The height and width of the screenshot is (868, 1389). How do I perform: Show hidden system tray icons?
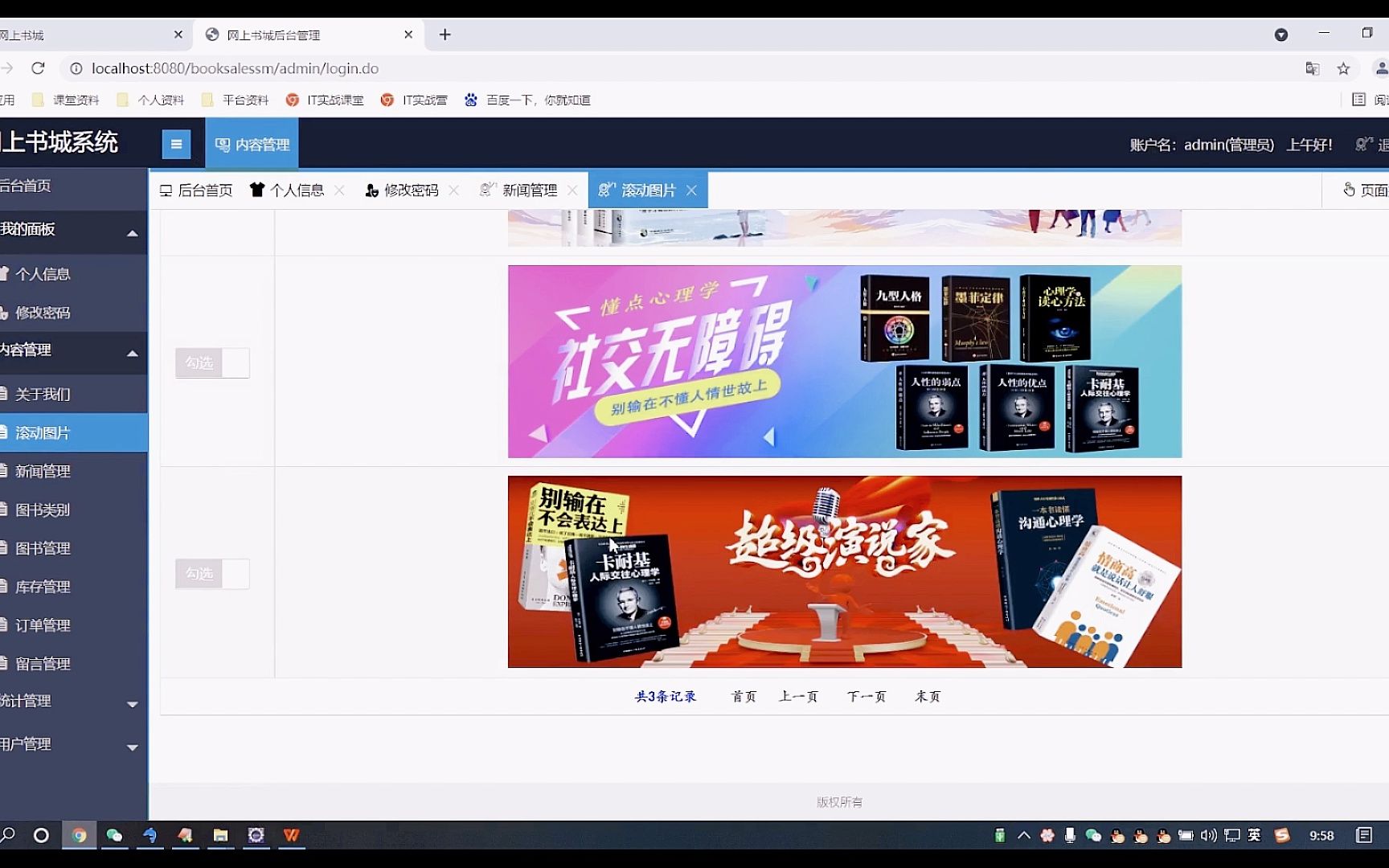pos(1023,836)
